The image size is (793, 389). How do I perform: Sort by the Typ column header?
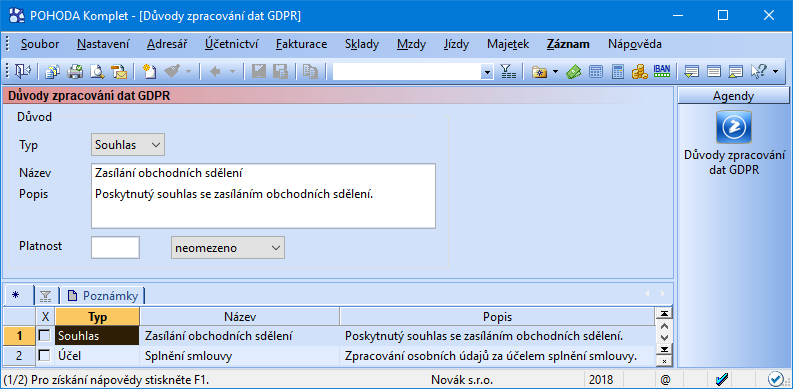pos(97,317)
